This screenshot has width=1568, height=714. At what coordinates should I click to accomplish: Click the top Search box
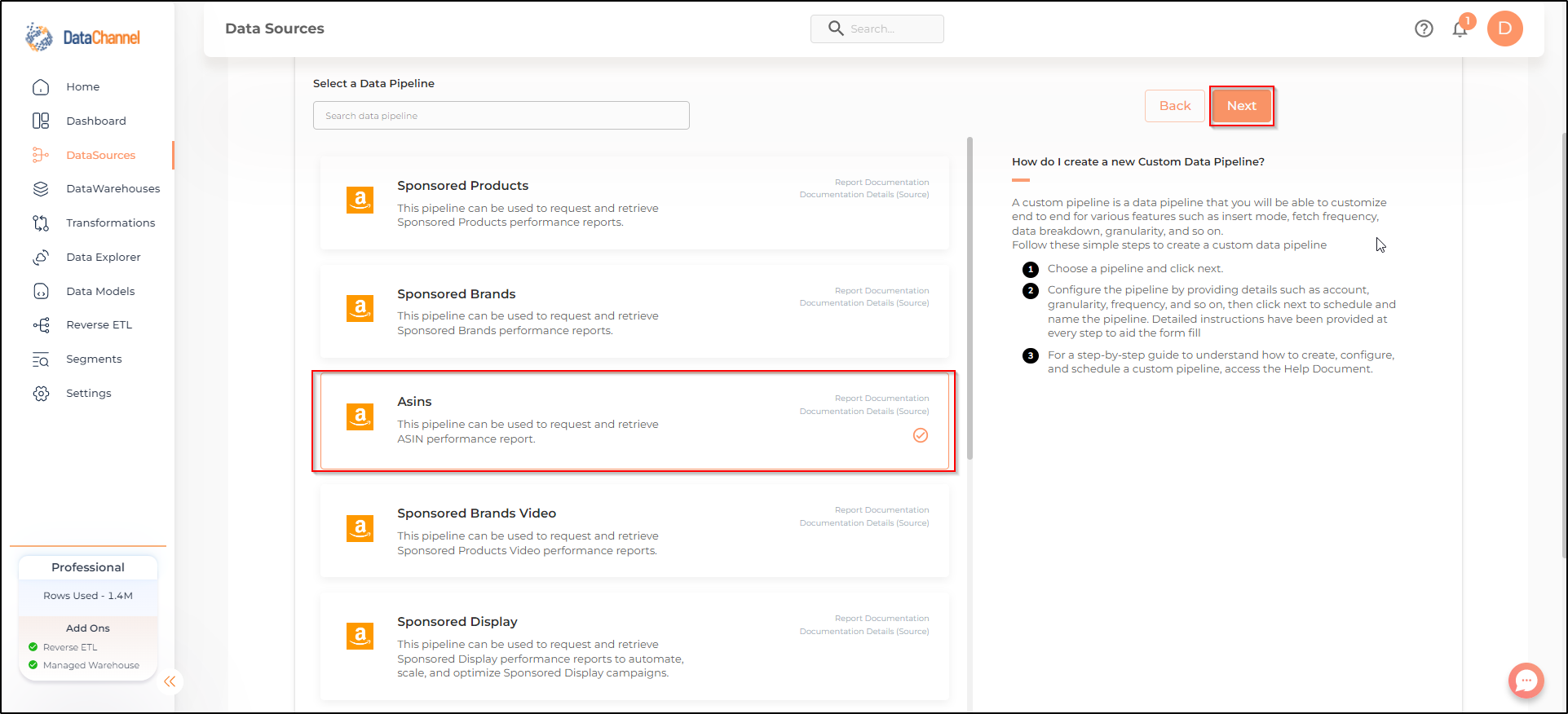point(877,29)
